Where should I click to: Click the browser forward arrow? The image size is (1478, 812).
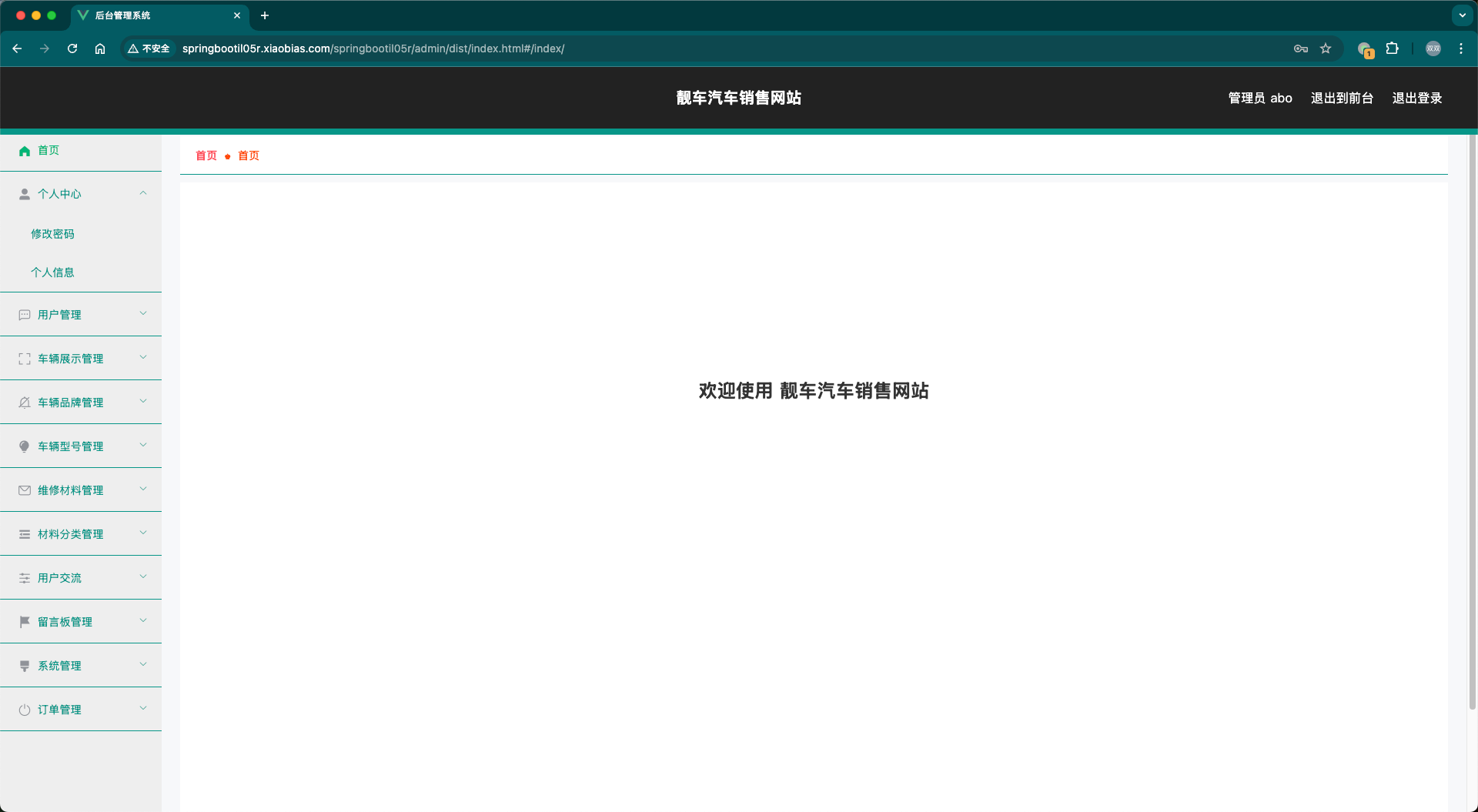(45, 48)
